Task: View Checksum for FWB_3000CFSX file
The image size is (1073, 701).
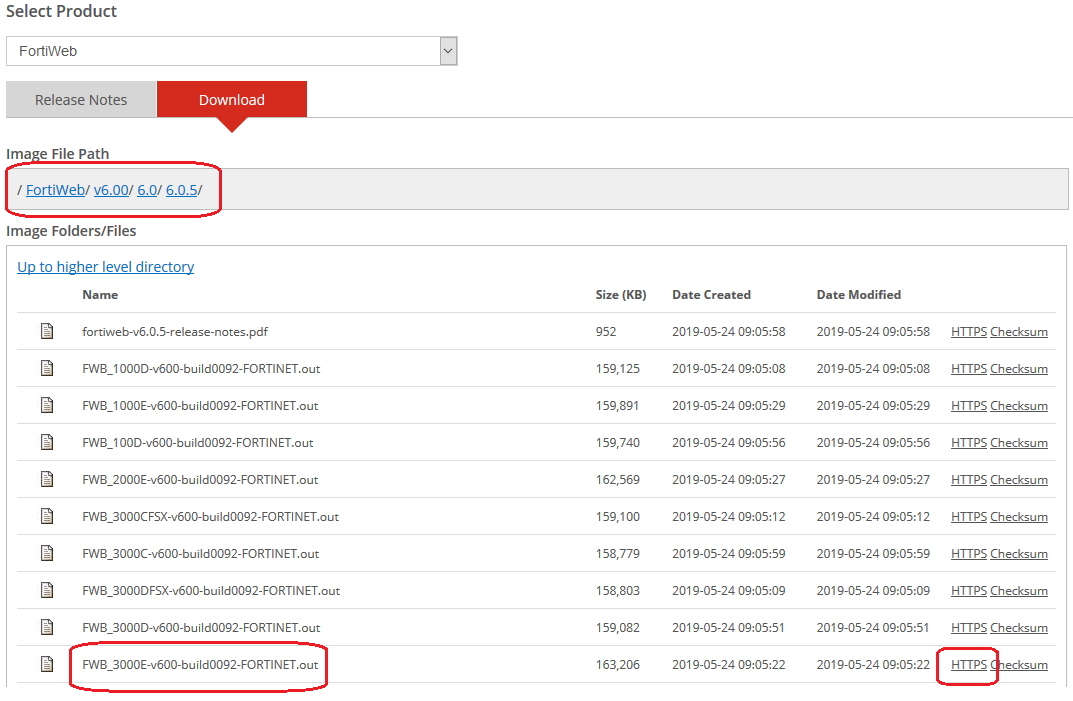Action: click(1019, 517)
